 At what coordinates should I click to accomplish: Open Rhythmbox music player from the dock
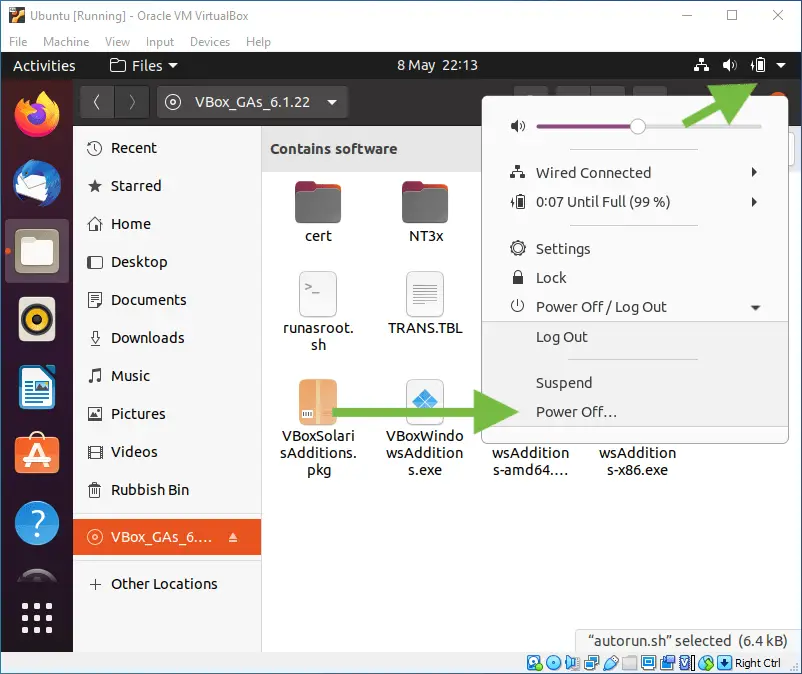coord(37,319)
